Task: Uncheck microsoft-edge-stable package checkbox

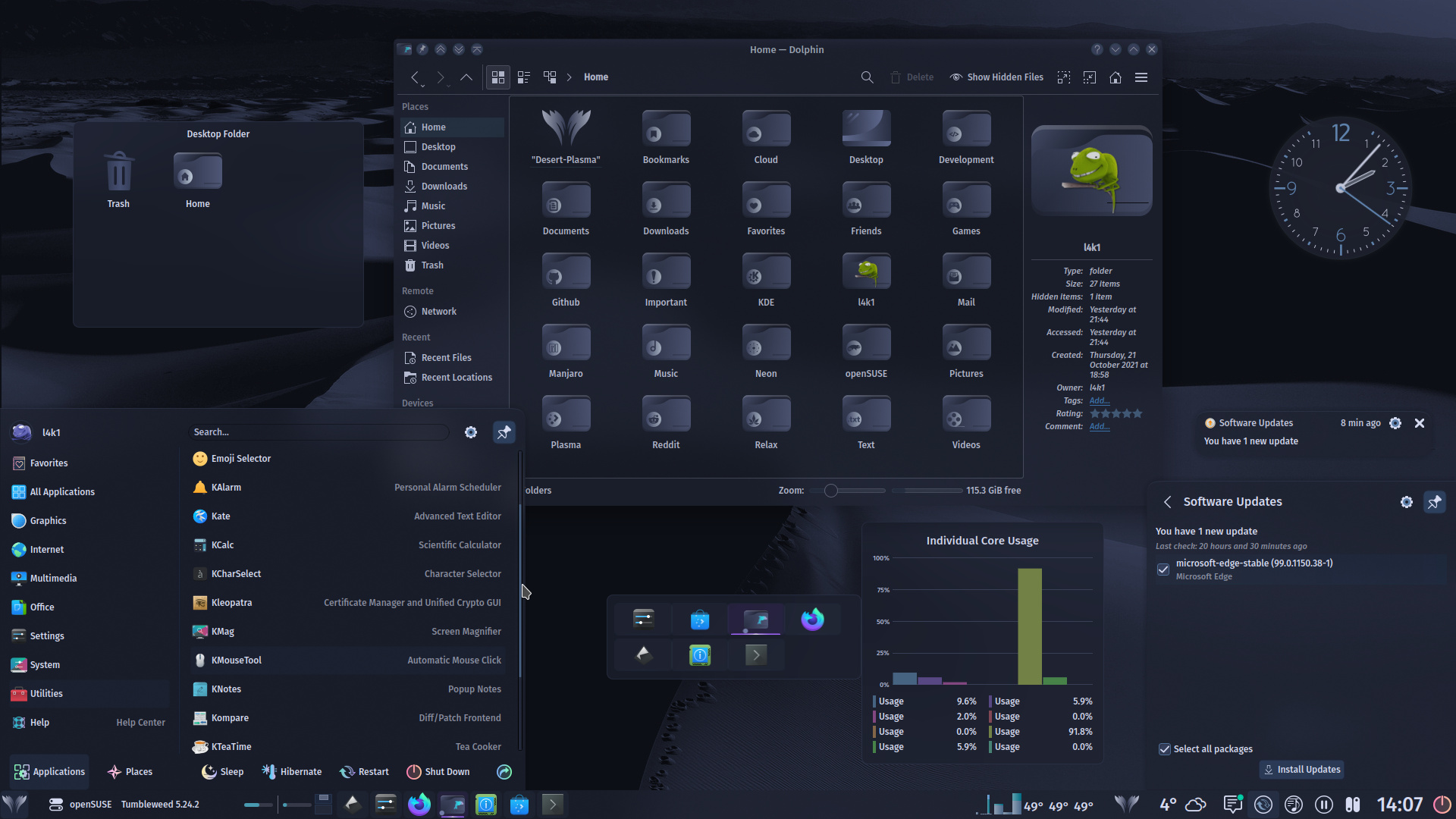Action: tap(1163, 570)
